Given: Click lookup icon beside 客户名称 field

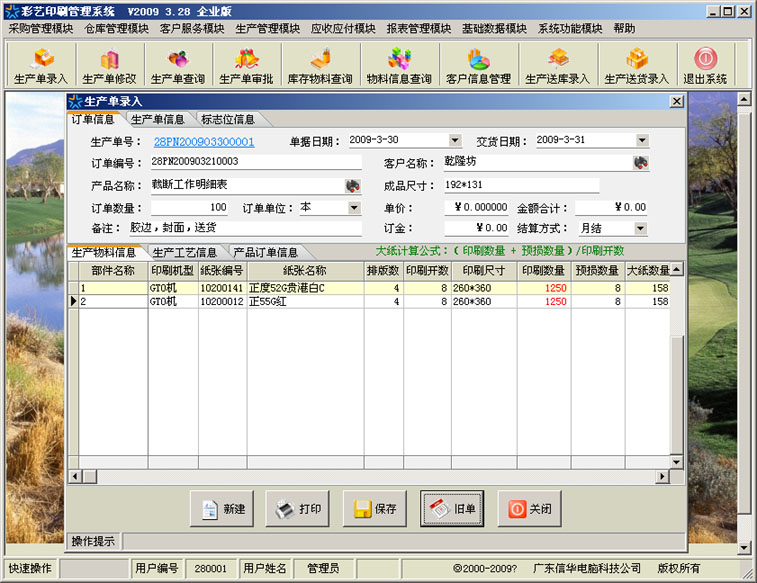Looking at the screenshot, I should pyautogui.click(x=640, y=163).
